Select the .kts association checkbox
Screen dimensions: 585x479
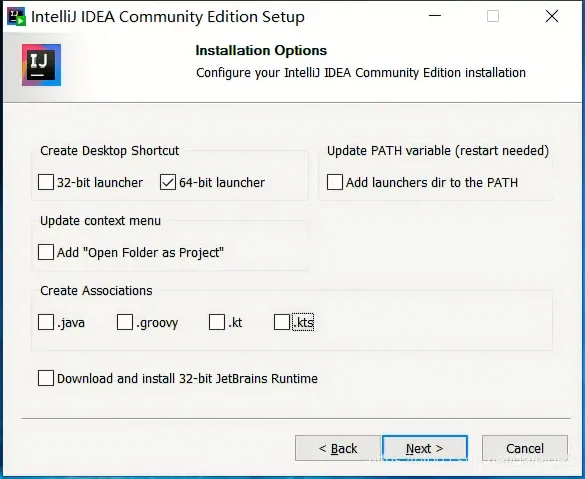pos(282,322)
